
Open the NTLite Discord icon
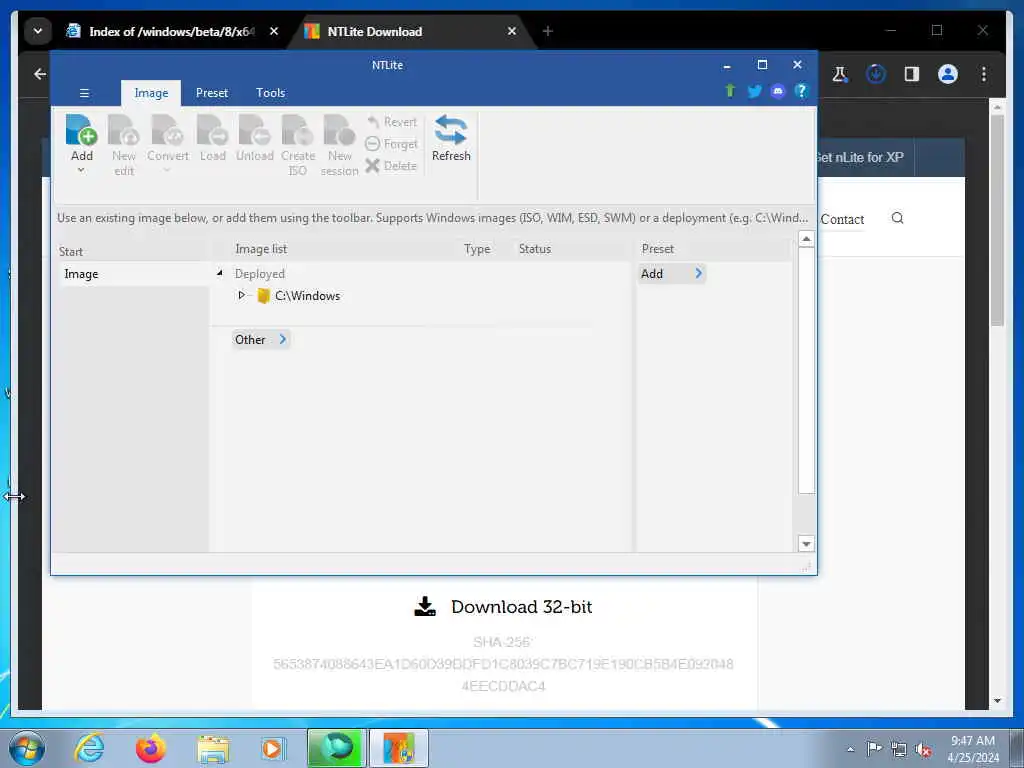[x=777, y=91]
